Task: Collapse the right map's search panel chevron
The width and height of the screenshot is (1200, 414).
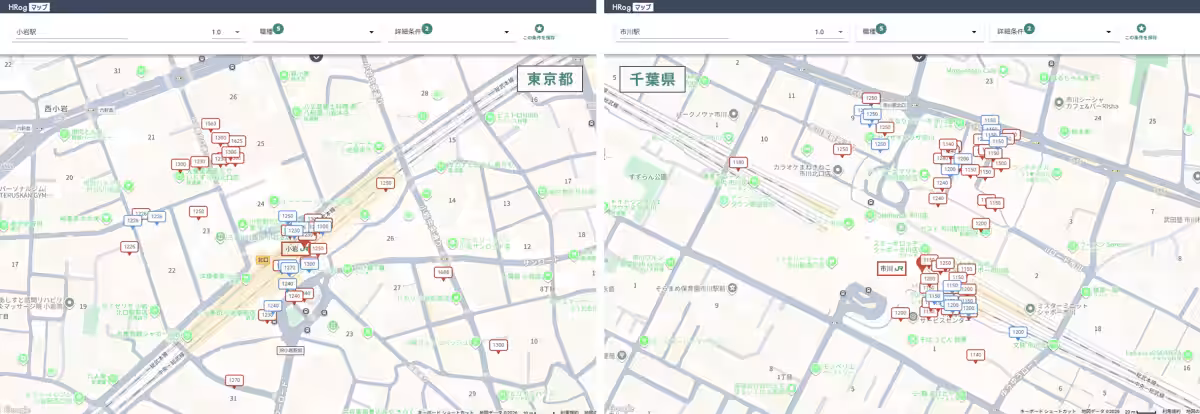Action: [917, 57]
